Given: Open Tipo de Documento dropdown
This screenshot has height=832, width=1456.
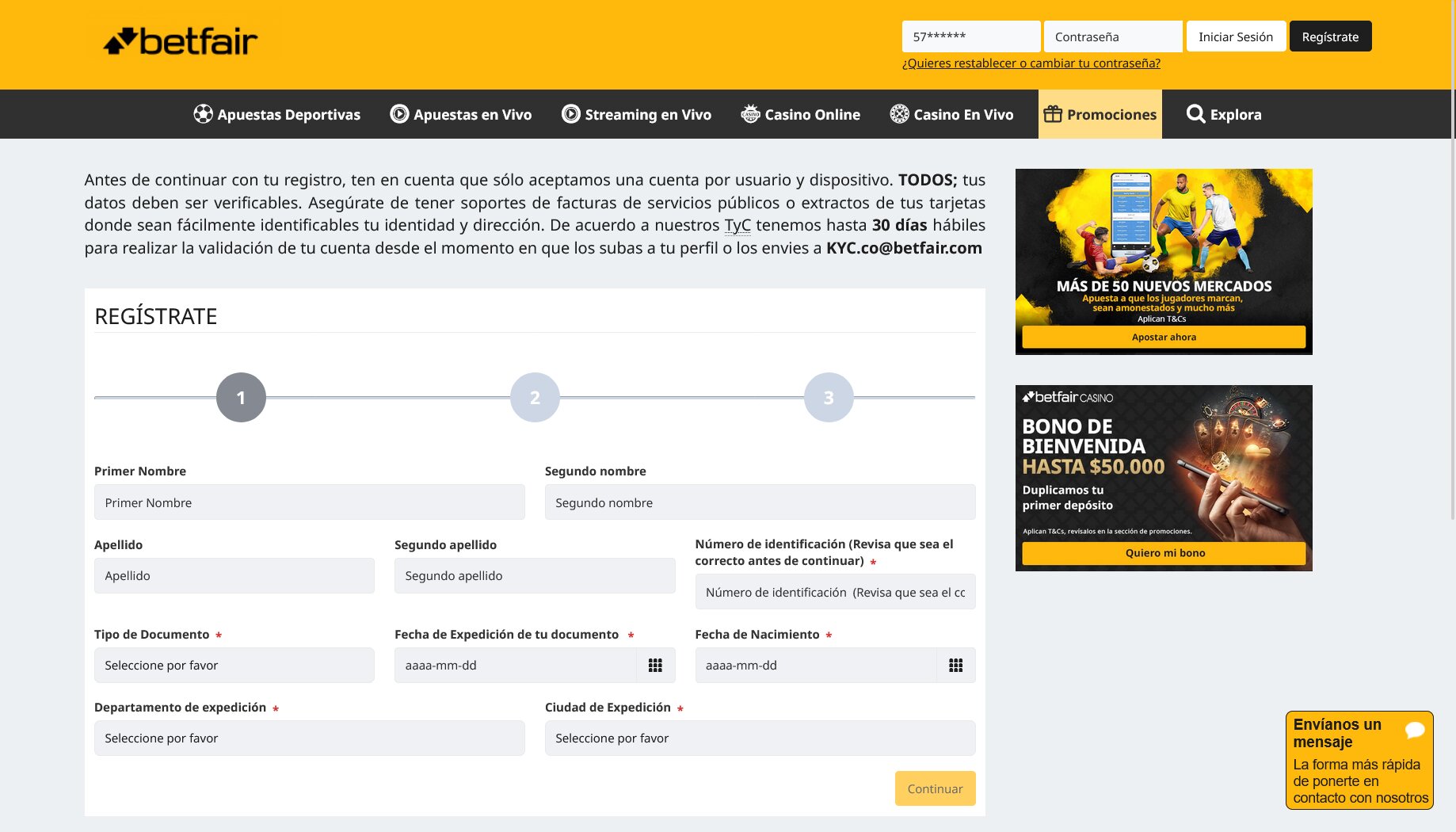Looking at the screenshot, I should (x=234, y=666).
